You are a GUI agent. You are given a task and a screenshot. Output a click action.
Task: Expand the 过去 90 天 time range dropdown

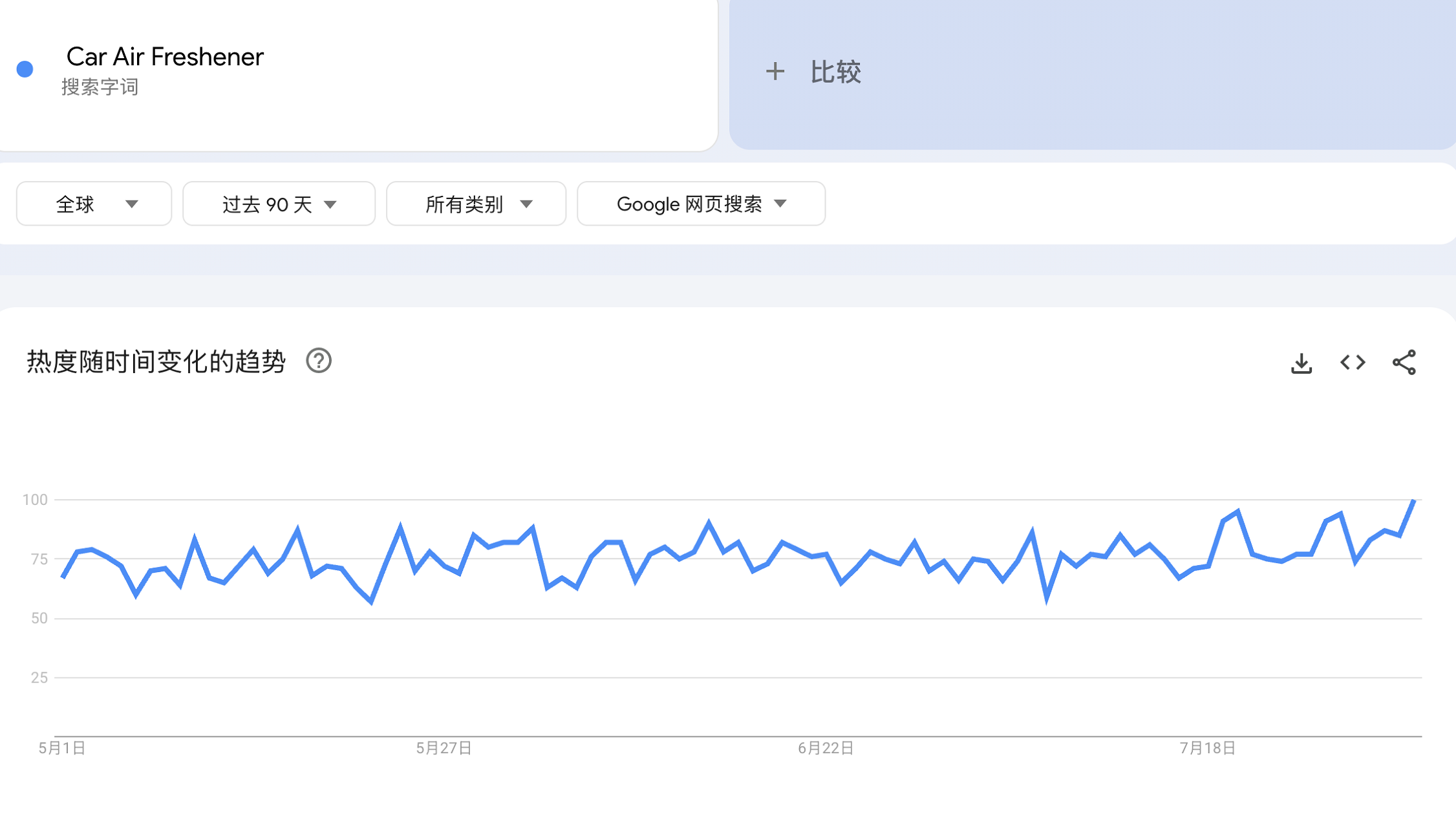[279, 204]
